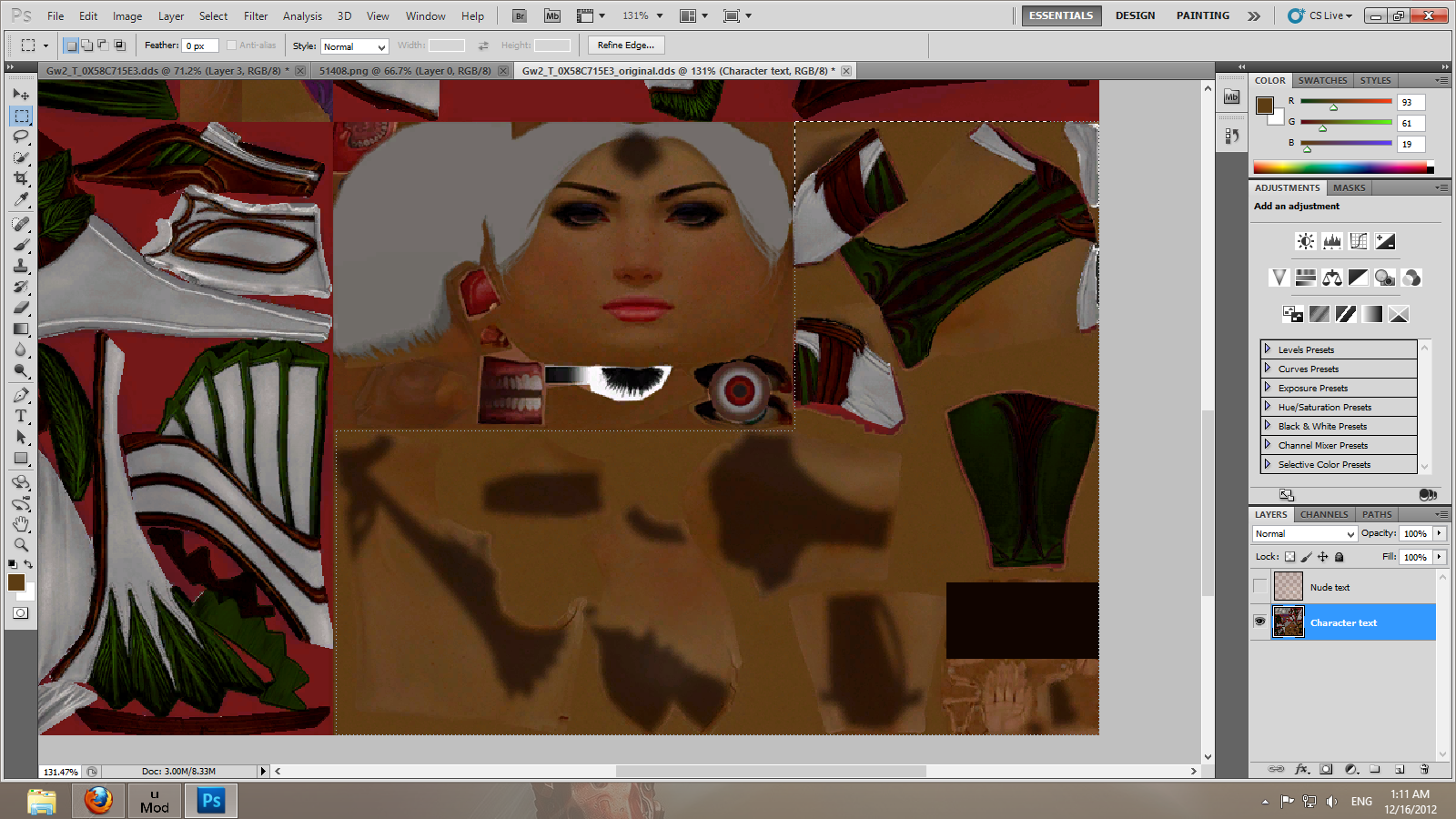Choose the Horizontal Type tool
1456x819 pixels.
pyautogui.click(x=21, y=416)
